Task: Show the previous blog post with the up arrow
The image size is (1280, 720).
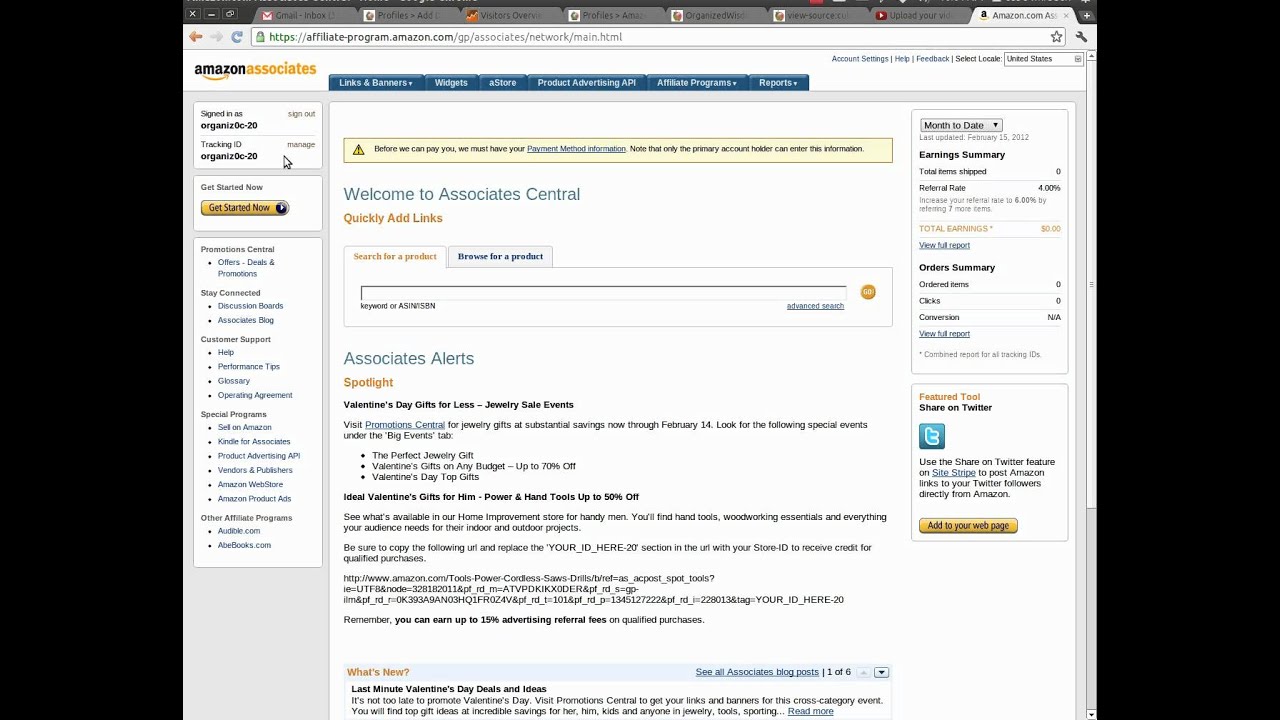Action: tap(864, 672)
